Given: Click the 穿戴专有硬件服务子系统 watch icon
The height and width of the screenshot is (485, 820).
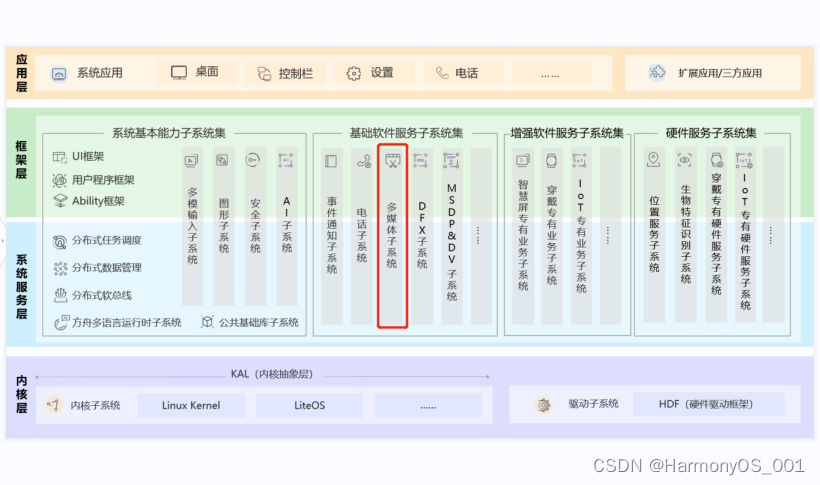Looking at the screenshot, I should click(716, 160).
